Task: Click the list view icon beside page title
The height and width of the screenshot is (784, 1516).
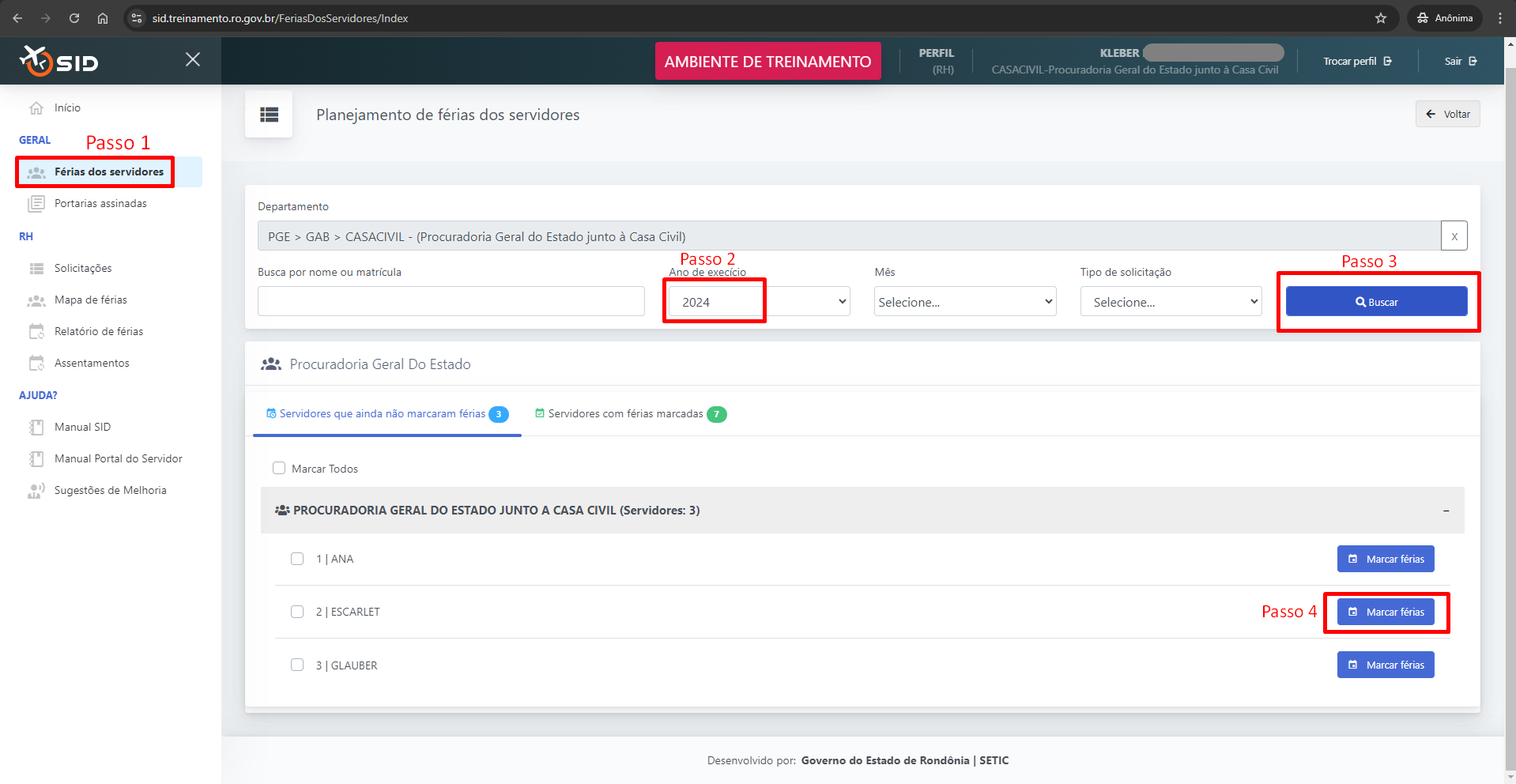Action: tap(269, 115)
